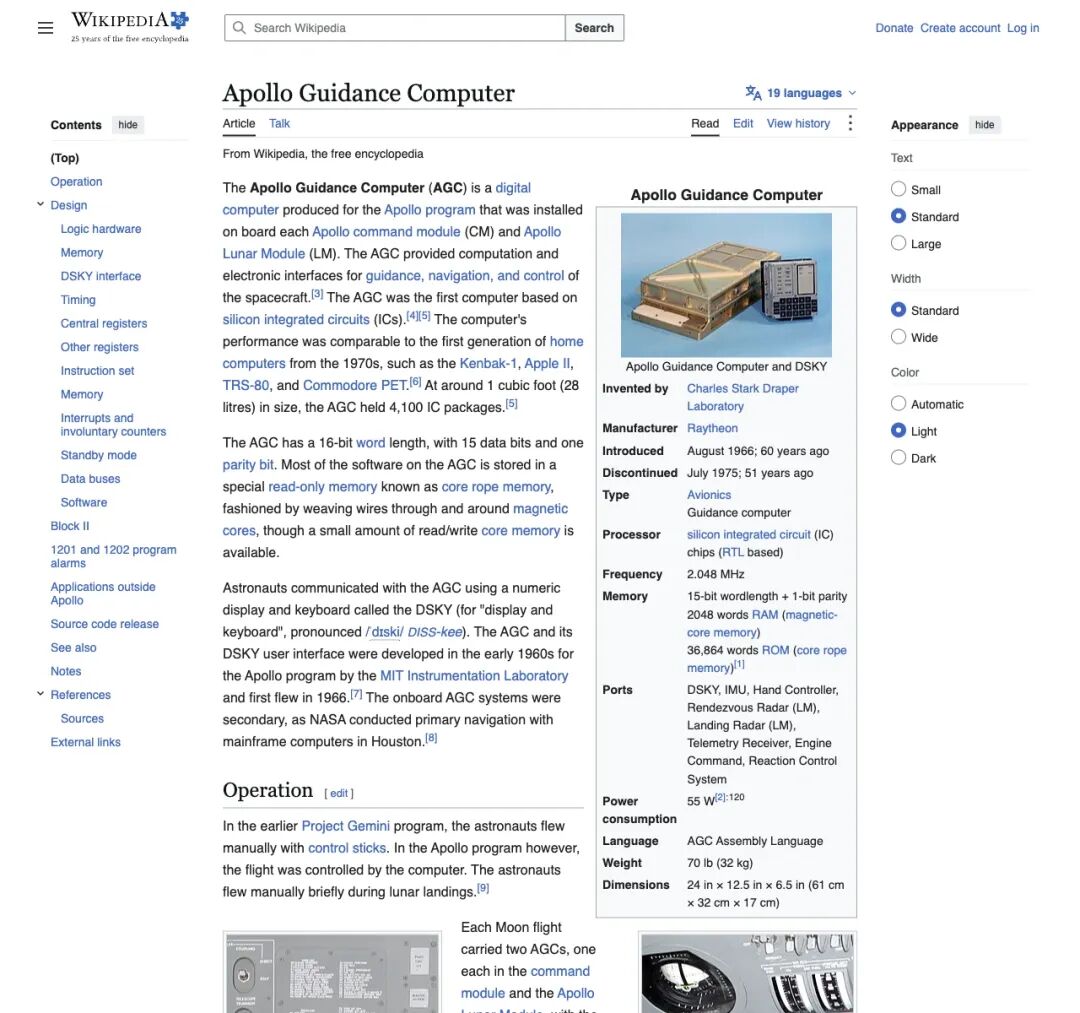Jump to Software section
Screen dimensions: 1080x1013
tap(84, 502)
